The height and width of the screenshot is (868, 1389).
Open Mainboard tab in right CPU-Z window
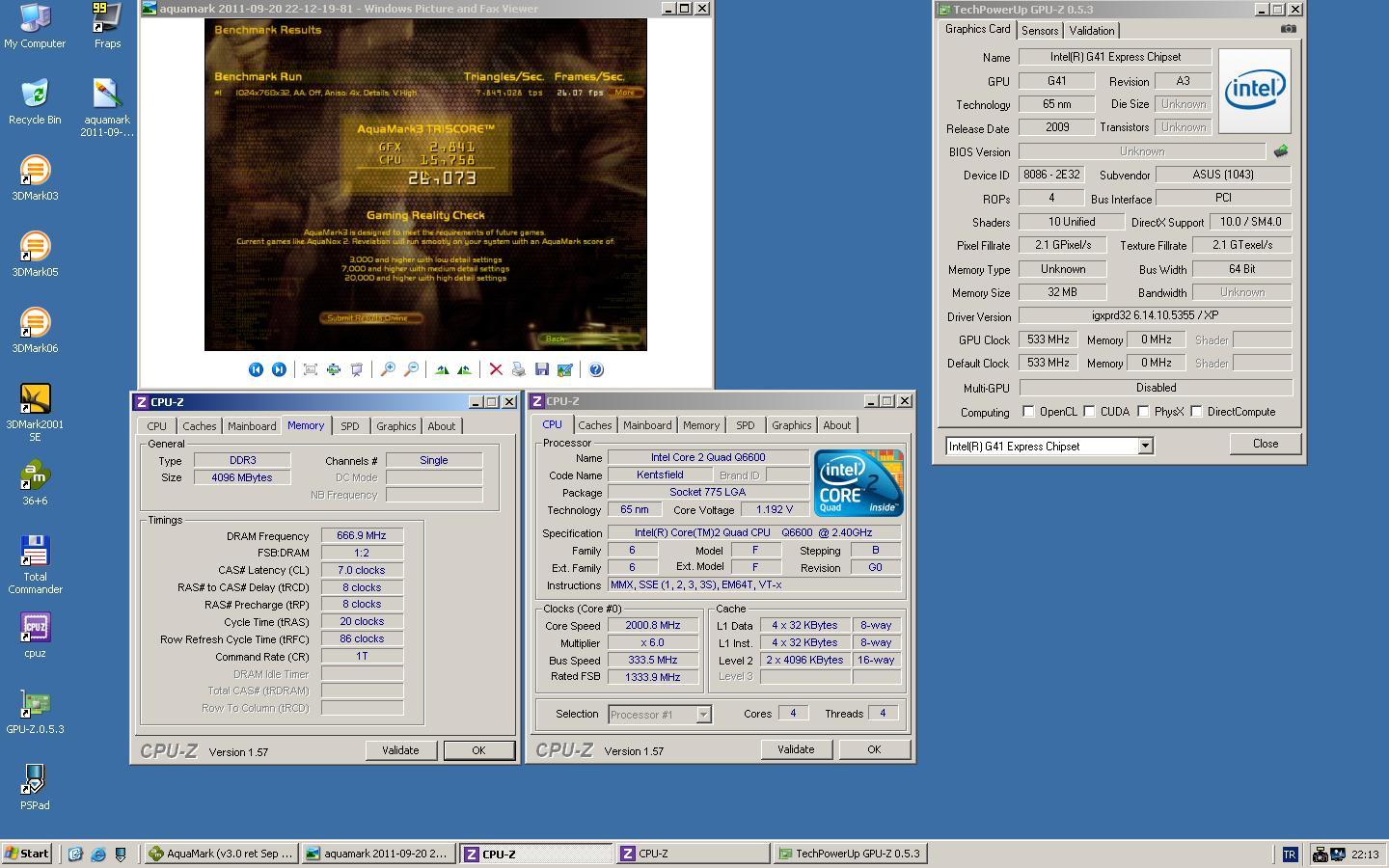point(647,425)
